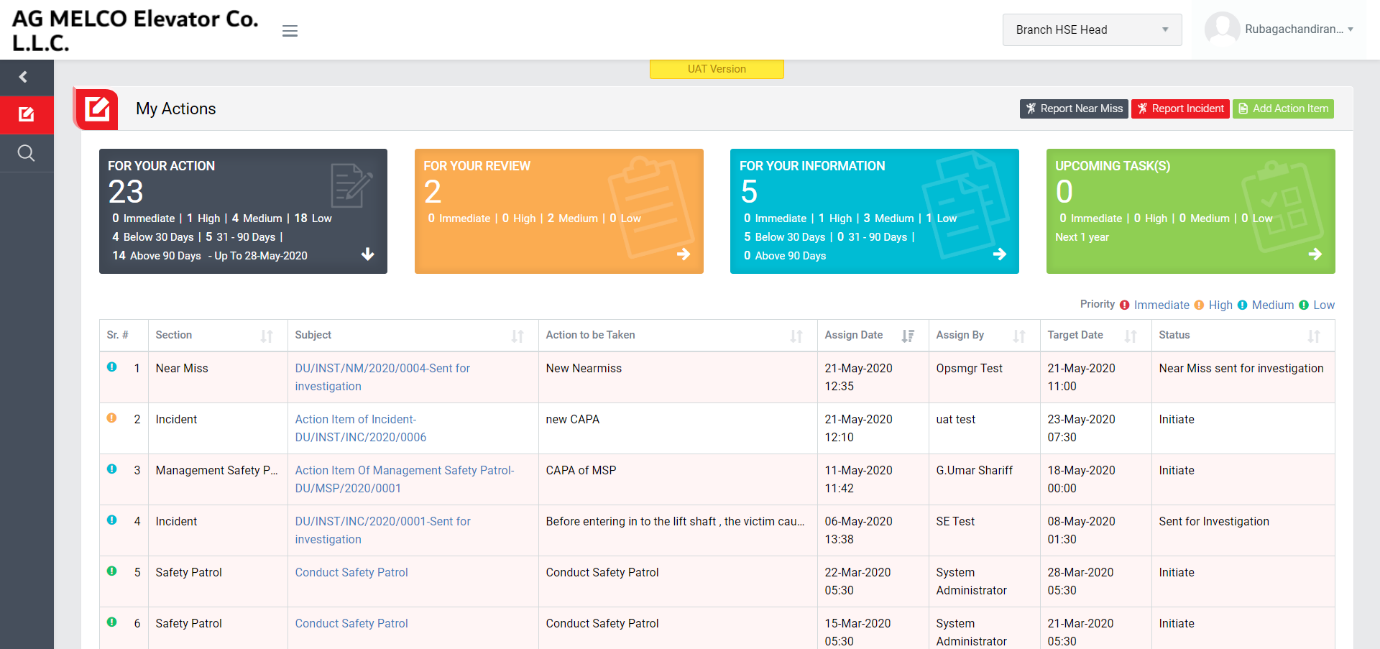Click green priority icon on row 6
The height and width of the screenshot is (649, 1380).
click(112, 622)
